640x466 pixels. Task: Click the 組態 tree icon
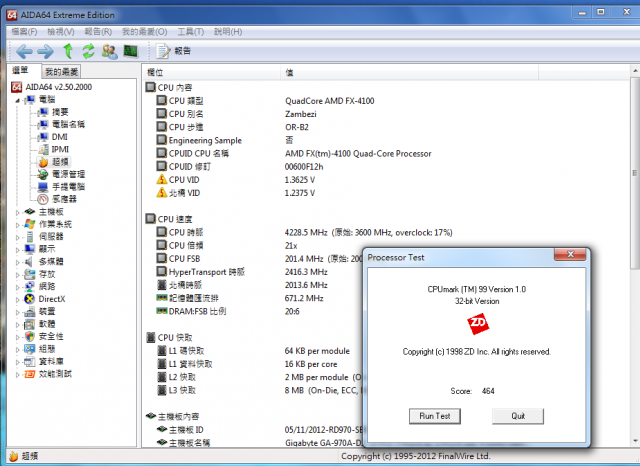29,349
